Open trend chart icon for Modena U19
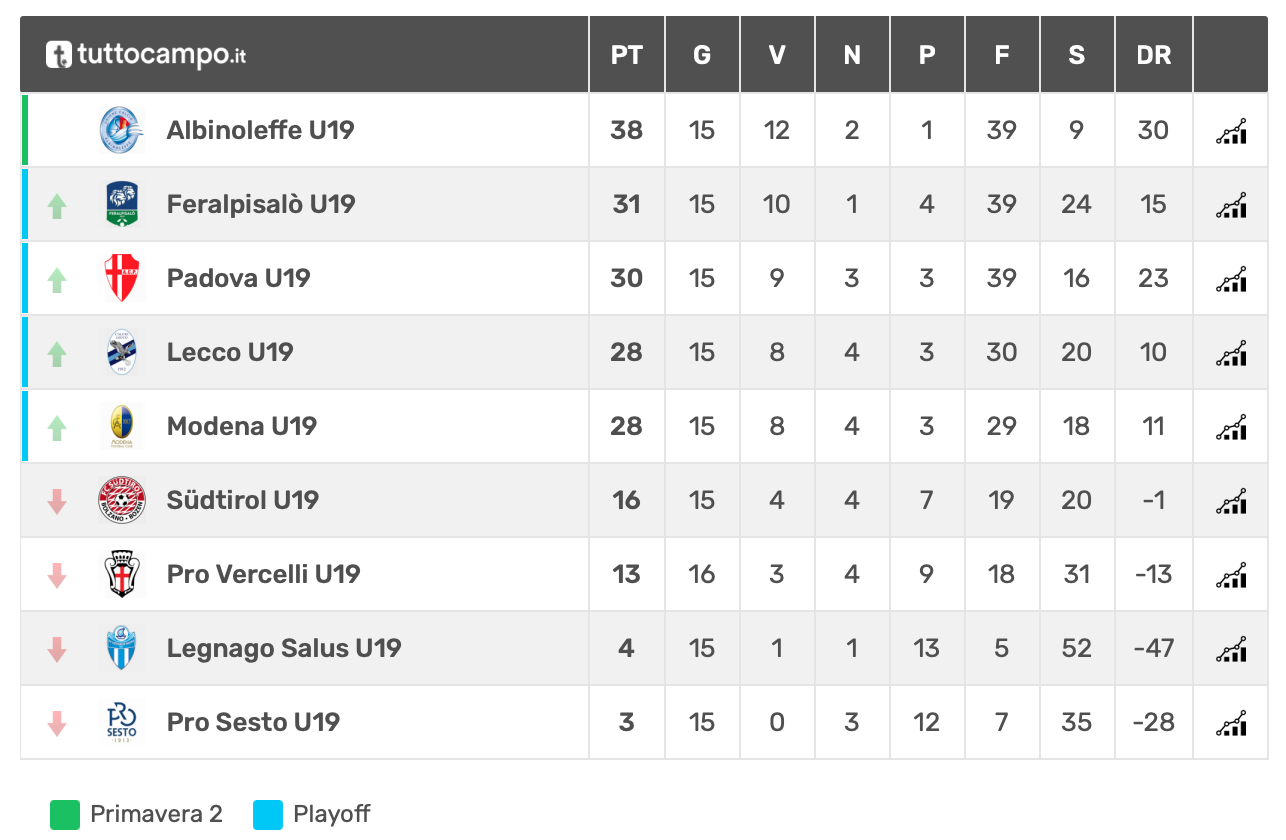The height and width of the screenshot is (840, 1286). pyautogui.click(x=1231, y=427)
